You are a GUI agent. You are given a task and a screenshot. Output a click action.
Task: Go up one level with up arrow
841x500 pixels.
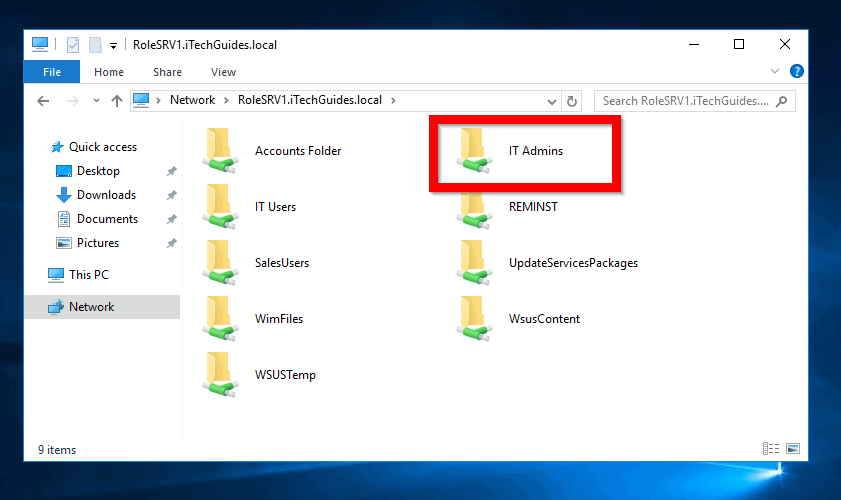coord(117,100)
